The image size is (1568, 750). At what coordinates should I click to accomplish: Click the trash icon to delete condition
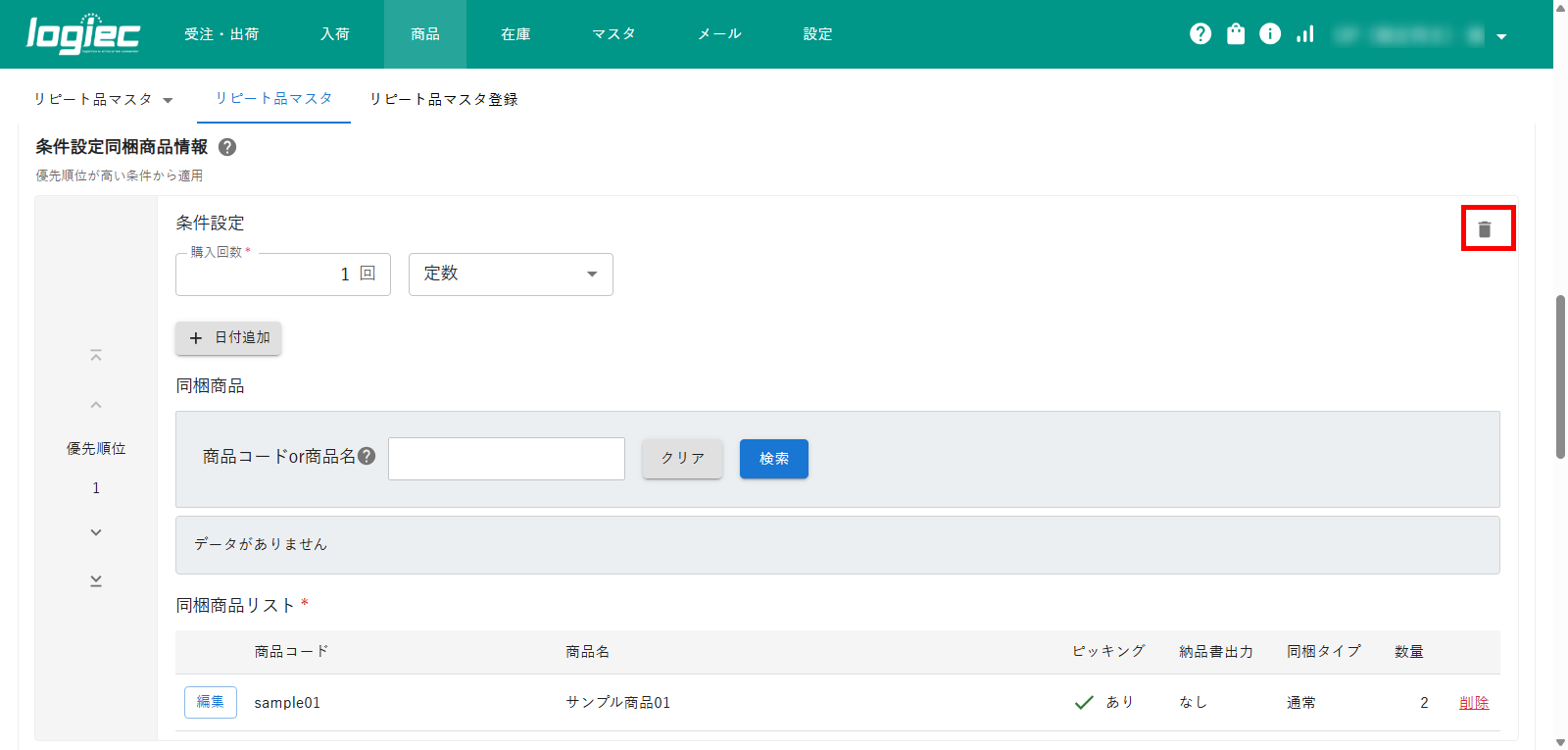click(1485, 228)
